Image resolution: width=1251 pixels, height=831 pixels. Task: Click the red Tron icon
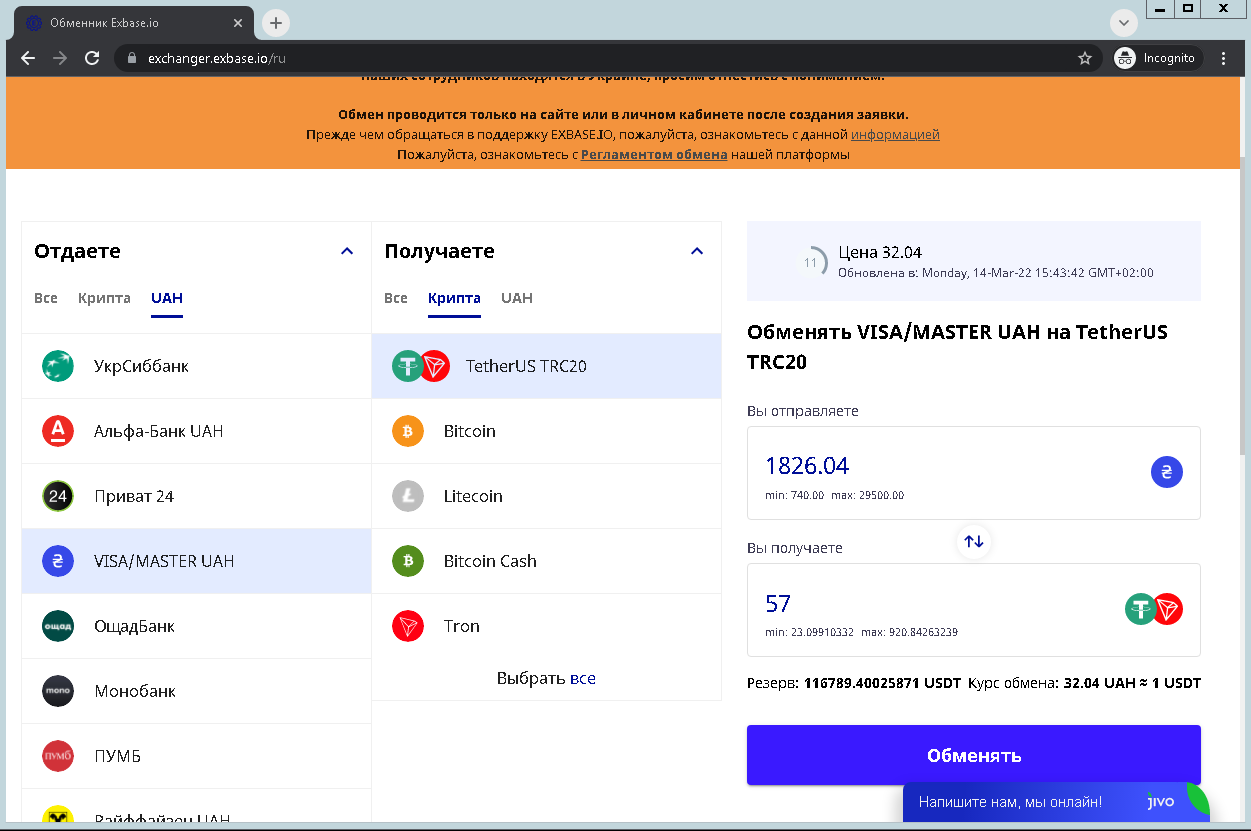tap(408, 626)
